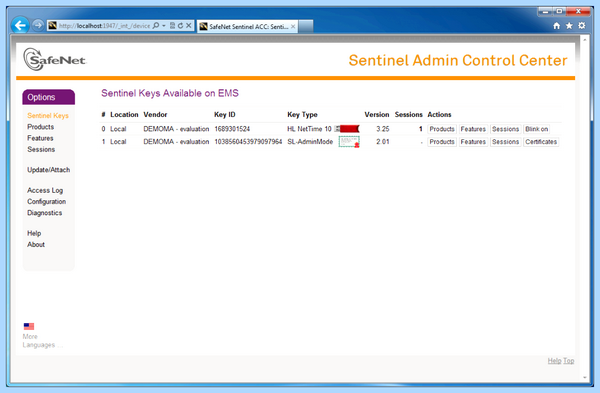Click the browser forward arrow

(38, 26)
